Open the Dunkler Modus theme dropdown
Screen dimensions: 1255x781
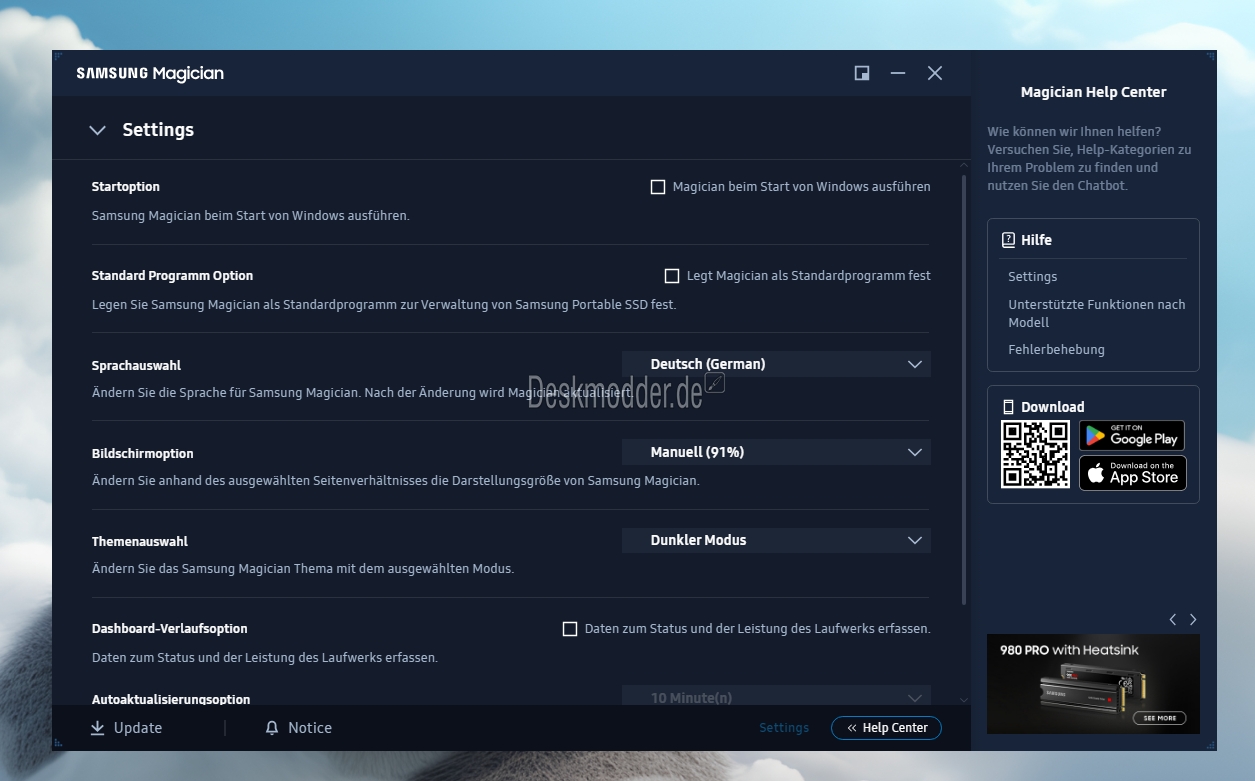[x=776, y=540]
